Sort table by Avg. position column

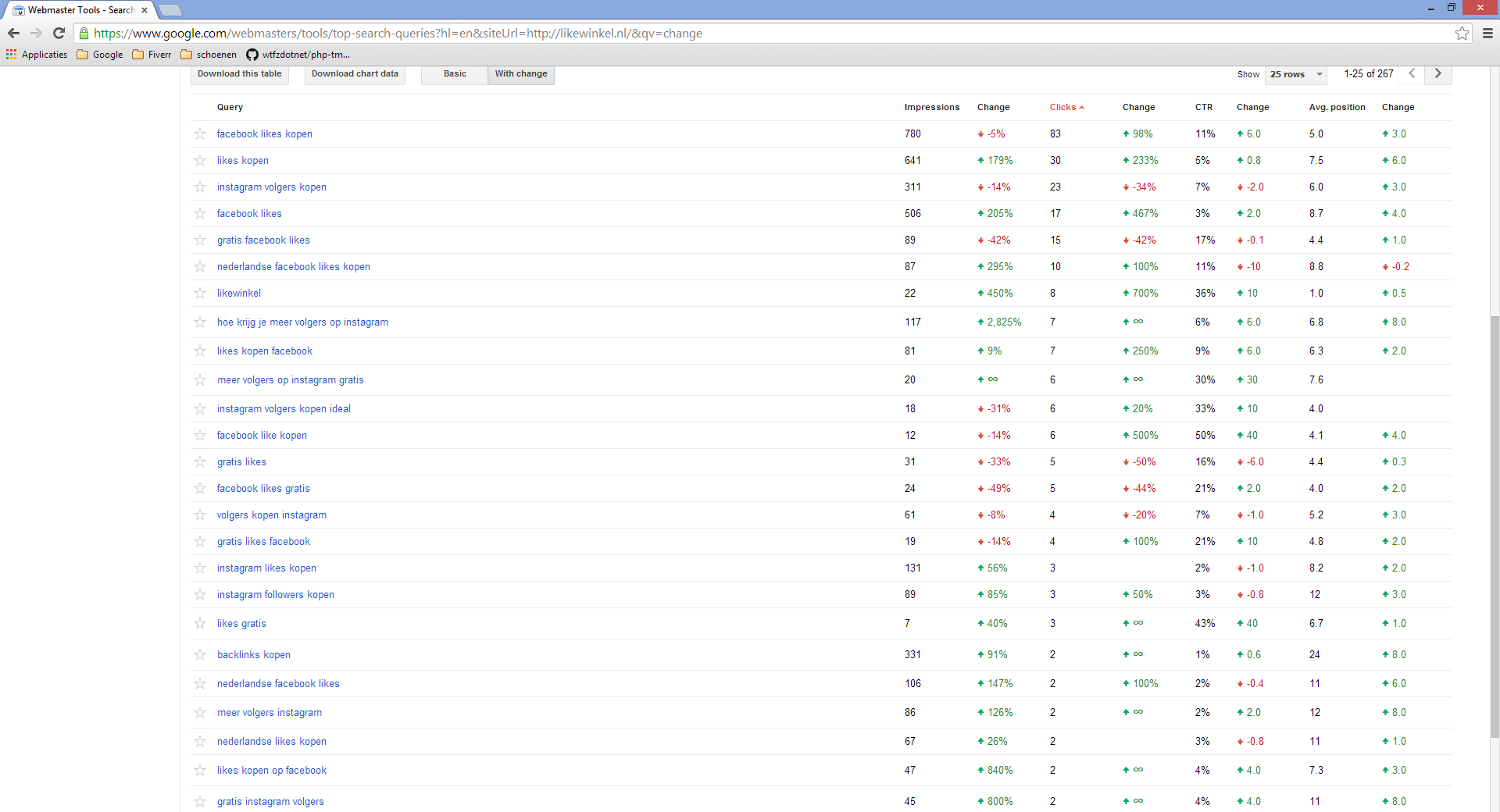pyautogui.click(x=1337, y=107)
